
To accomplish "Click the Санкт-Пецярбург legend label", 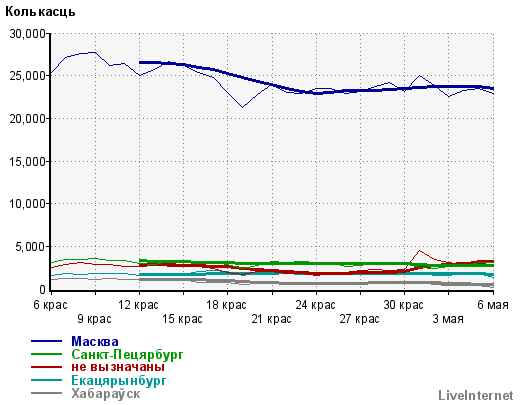I will tap(127, 354).
